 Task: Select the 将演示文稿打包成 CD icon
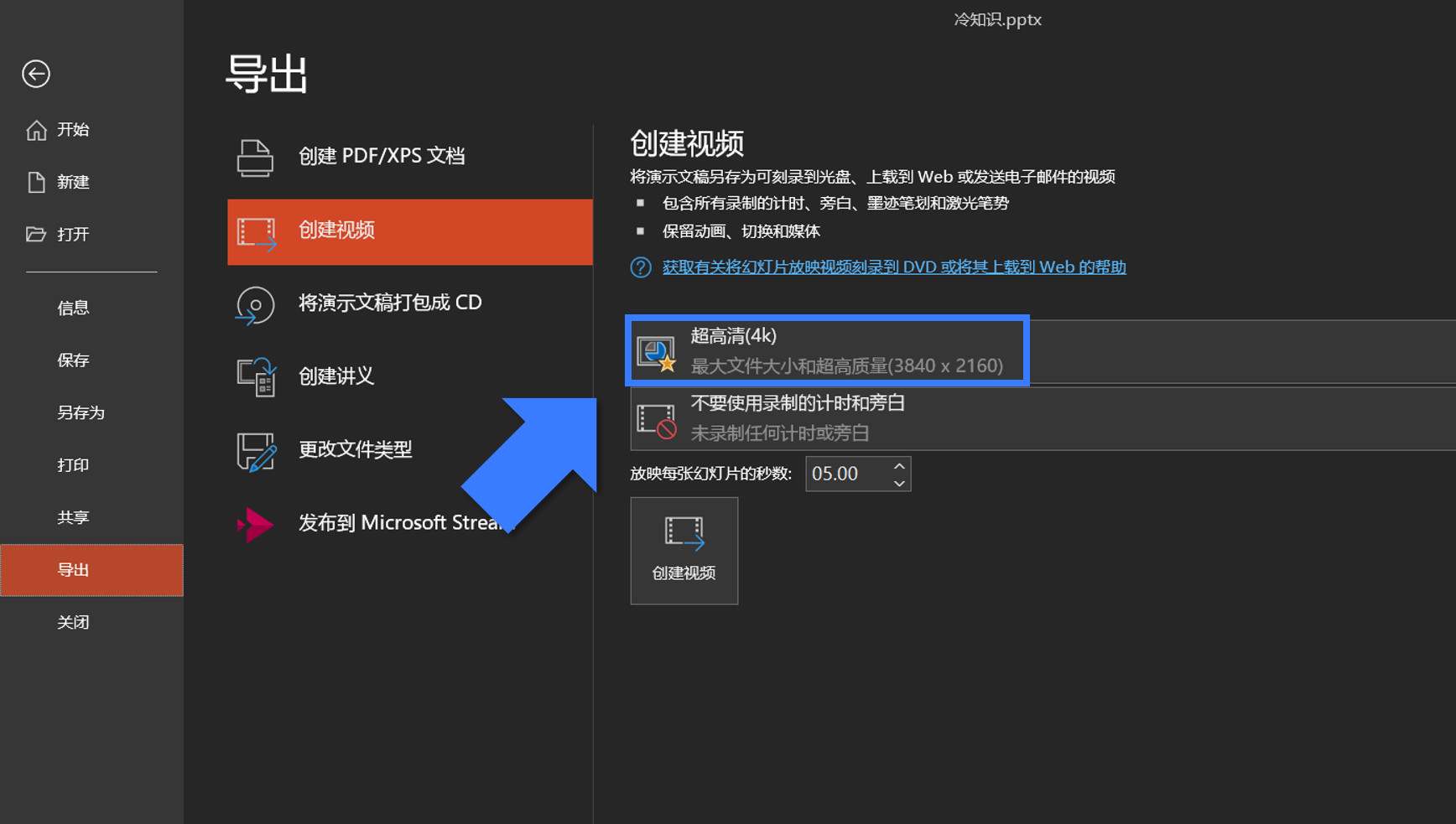click(x=256, y=306)
